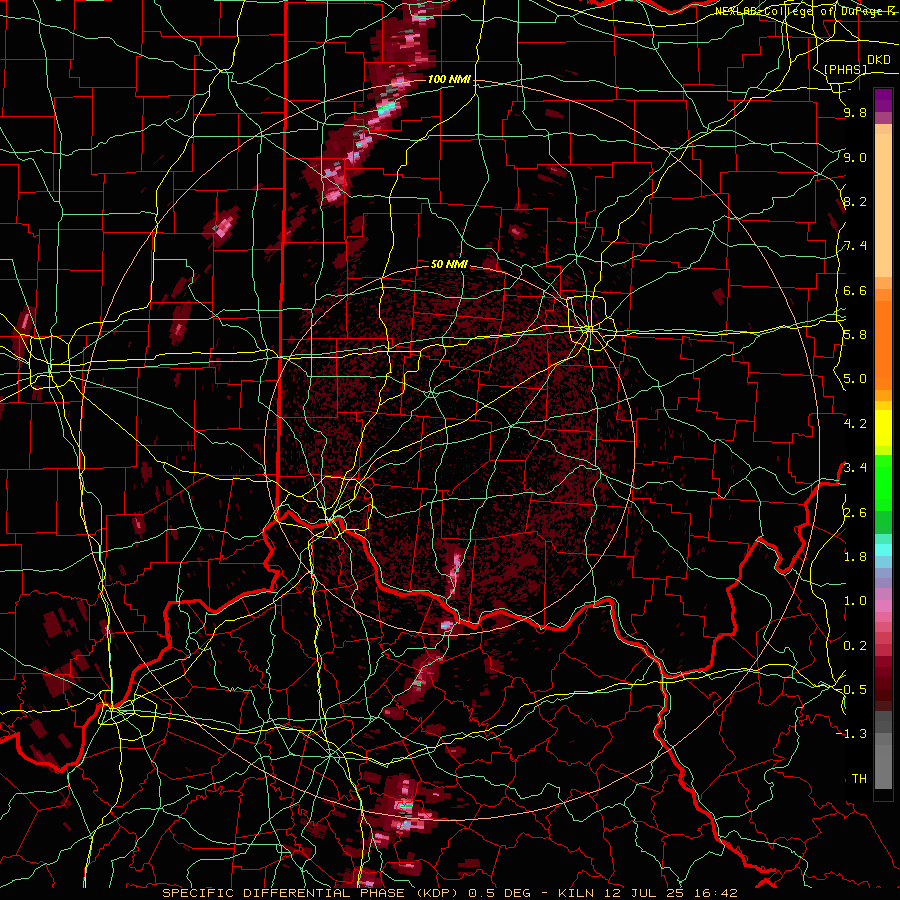
Task: Click the '100 NMI' range ring label
Action: point(449,79)
